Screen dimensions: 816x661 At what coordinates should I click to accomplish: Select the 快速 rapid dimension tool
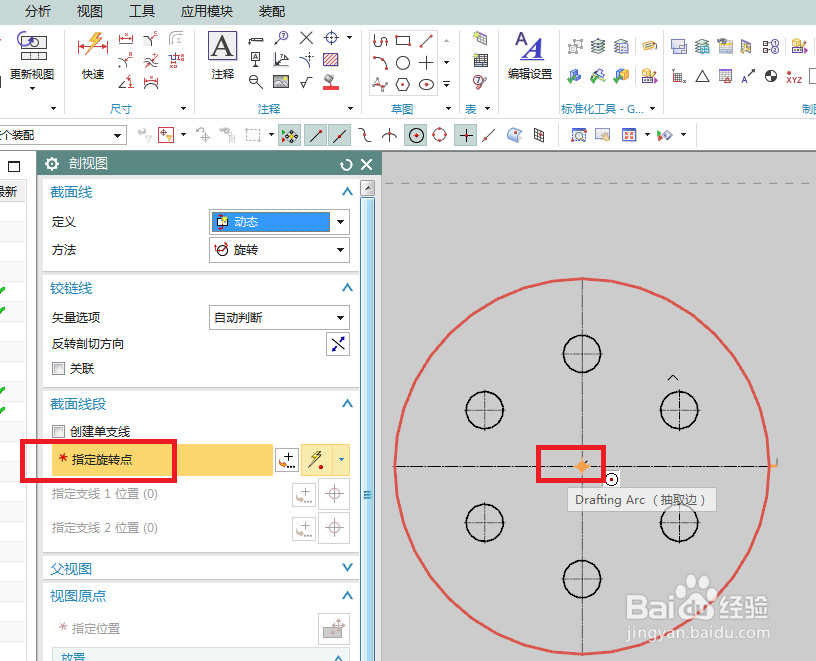tap(93, 56)
